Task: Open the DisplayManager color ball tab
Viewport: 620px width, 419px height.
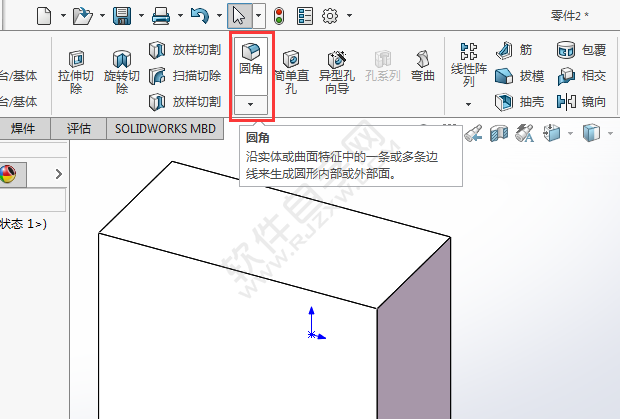Action: click(9, 174)
